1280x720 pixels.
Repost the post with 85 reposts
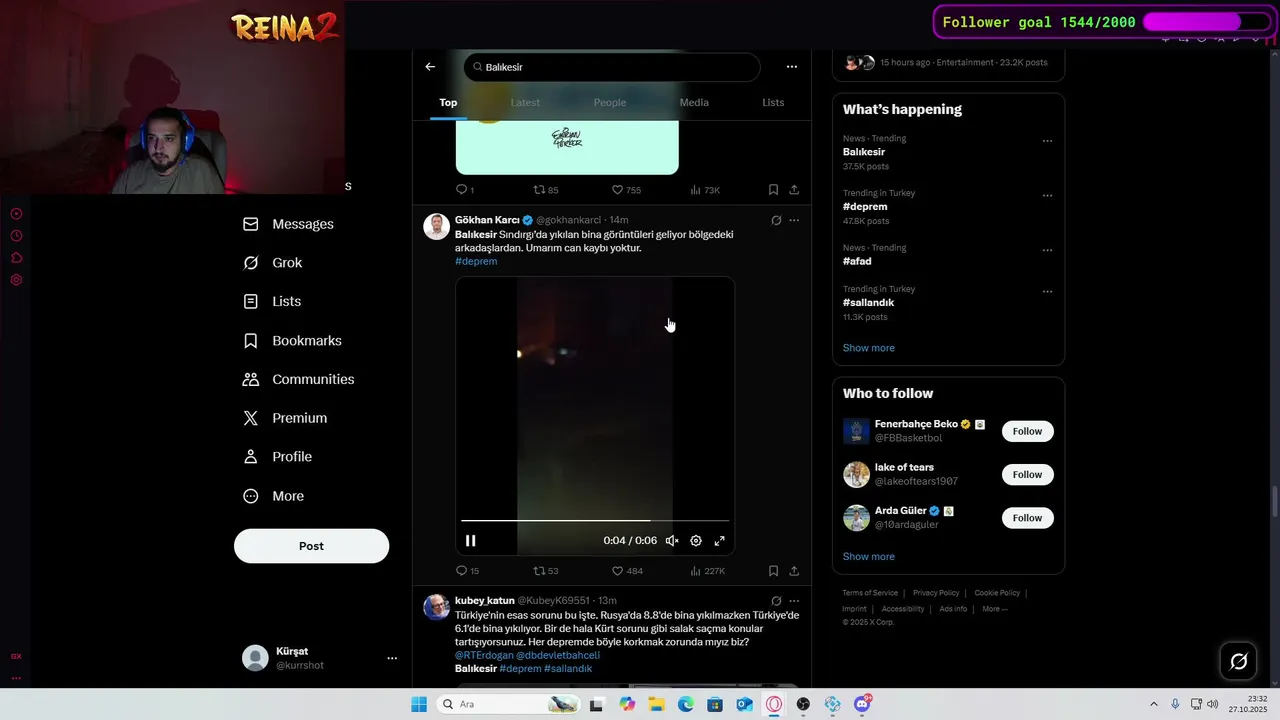[545, 190]
